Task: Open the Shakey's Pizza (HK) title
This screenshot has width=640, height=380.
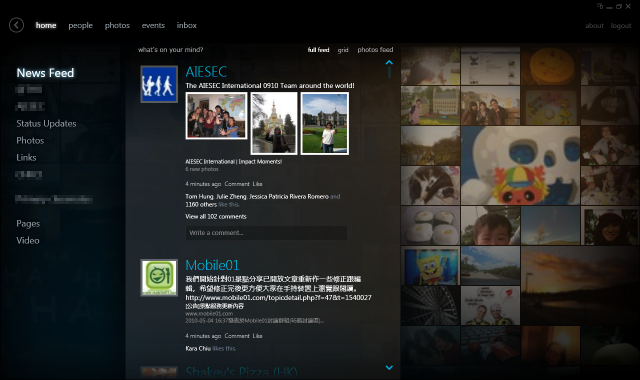Action: (x=241, y=372)
